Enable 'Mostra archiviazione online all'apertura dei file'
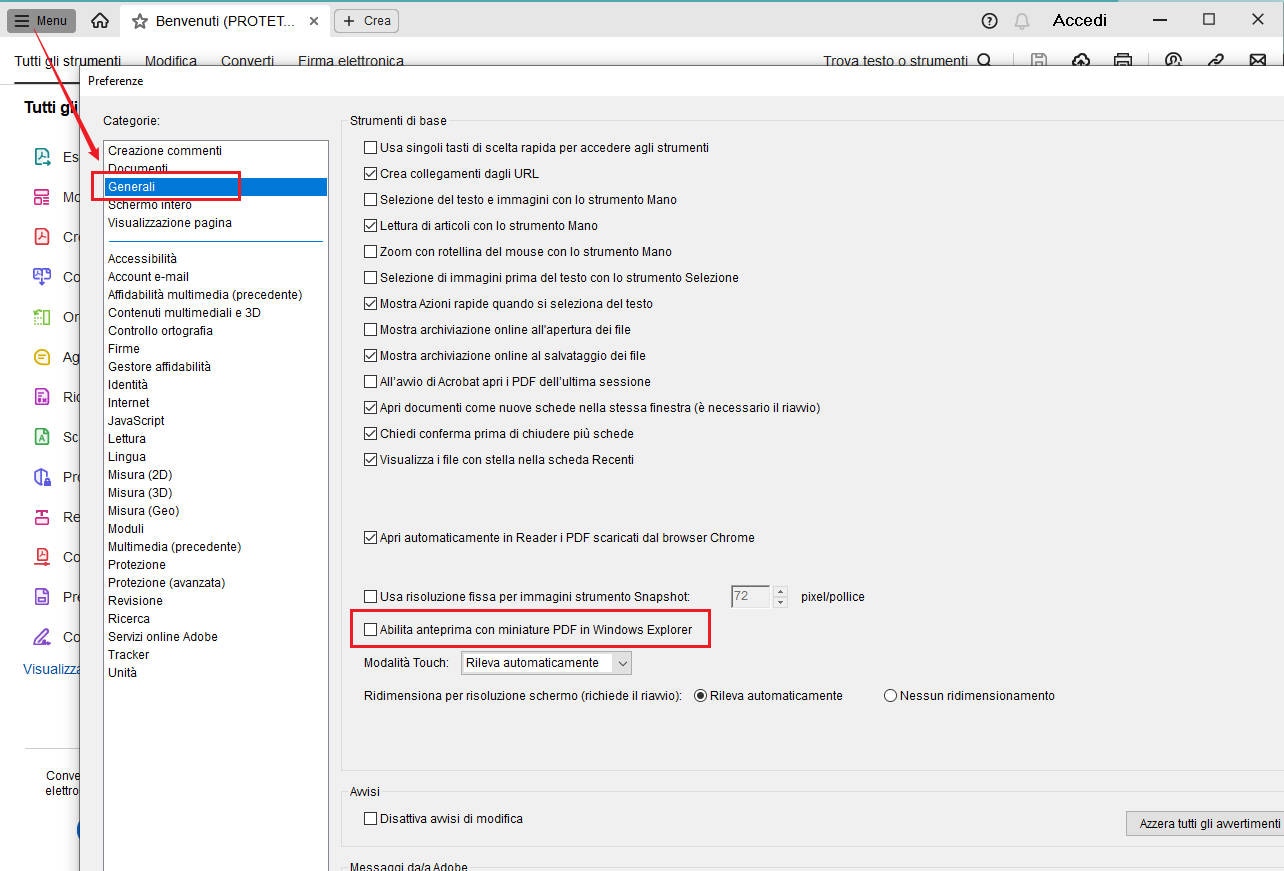Viewport: 1284px width, 871px height. [x=371, y=330]
